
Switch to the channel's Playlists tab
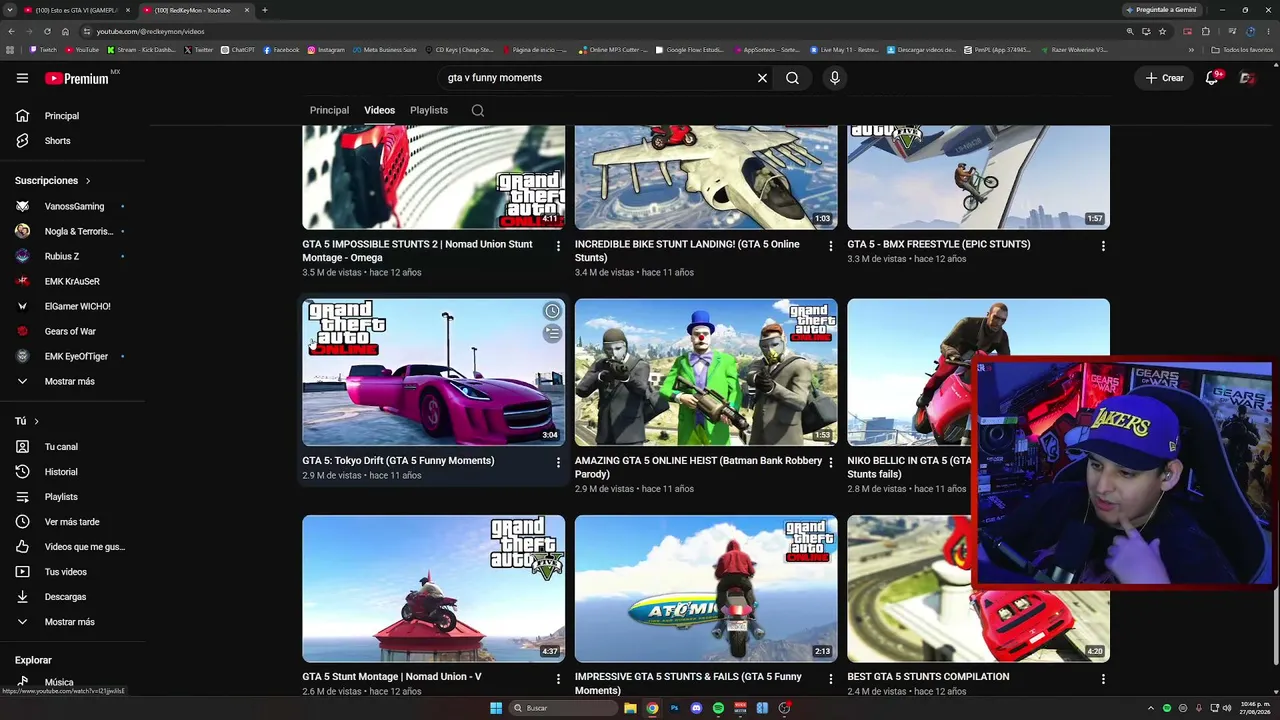pyautogui.click(x=429, y=110)
